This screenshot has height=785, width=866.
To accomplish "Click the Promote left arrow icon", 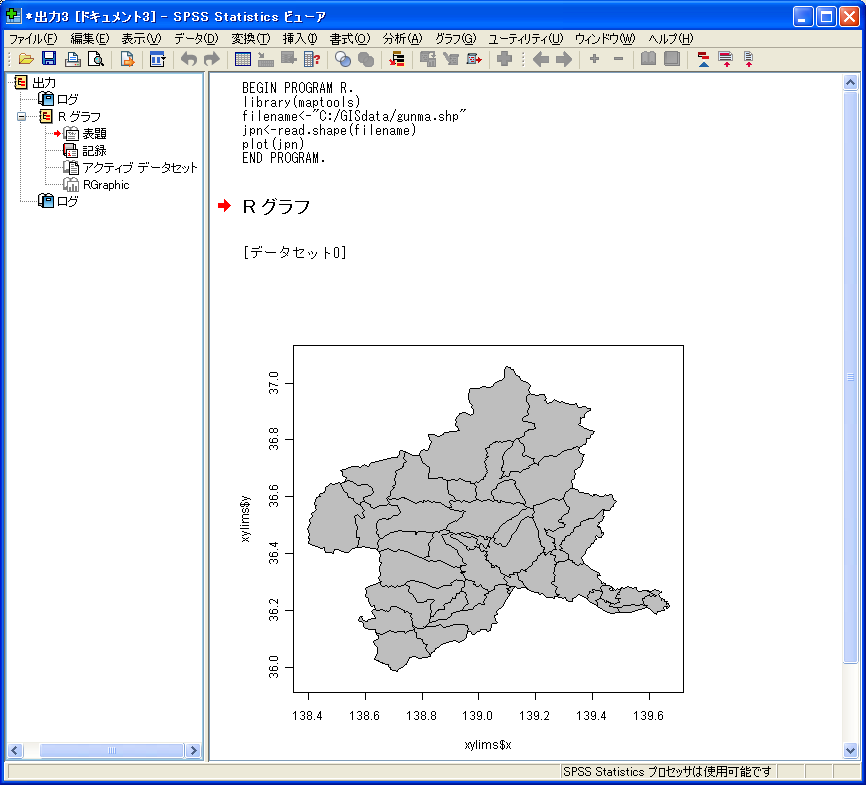I will coord(540,60).
